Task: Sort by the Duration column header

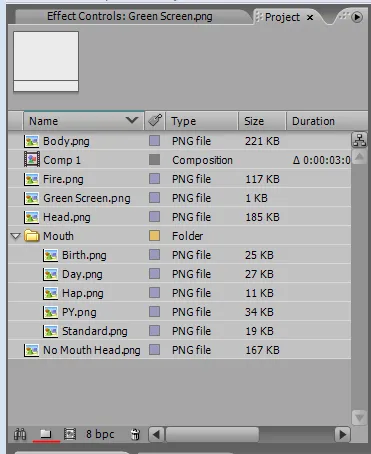Action: tap(327, 121)
